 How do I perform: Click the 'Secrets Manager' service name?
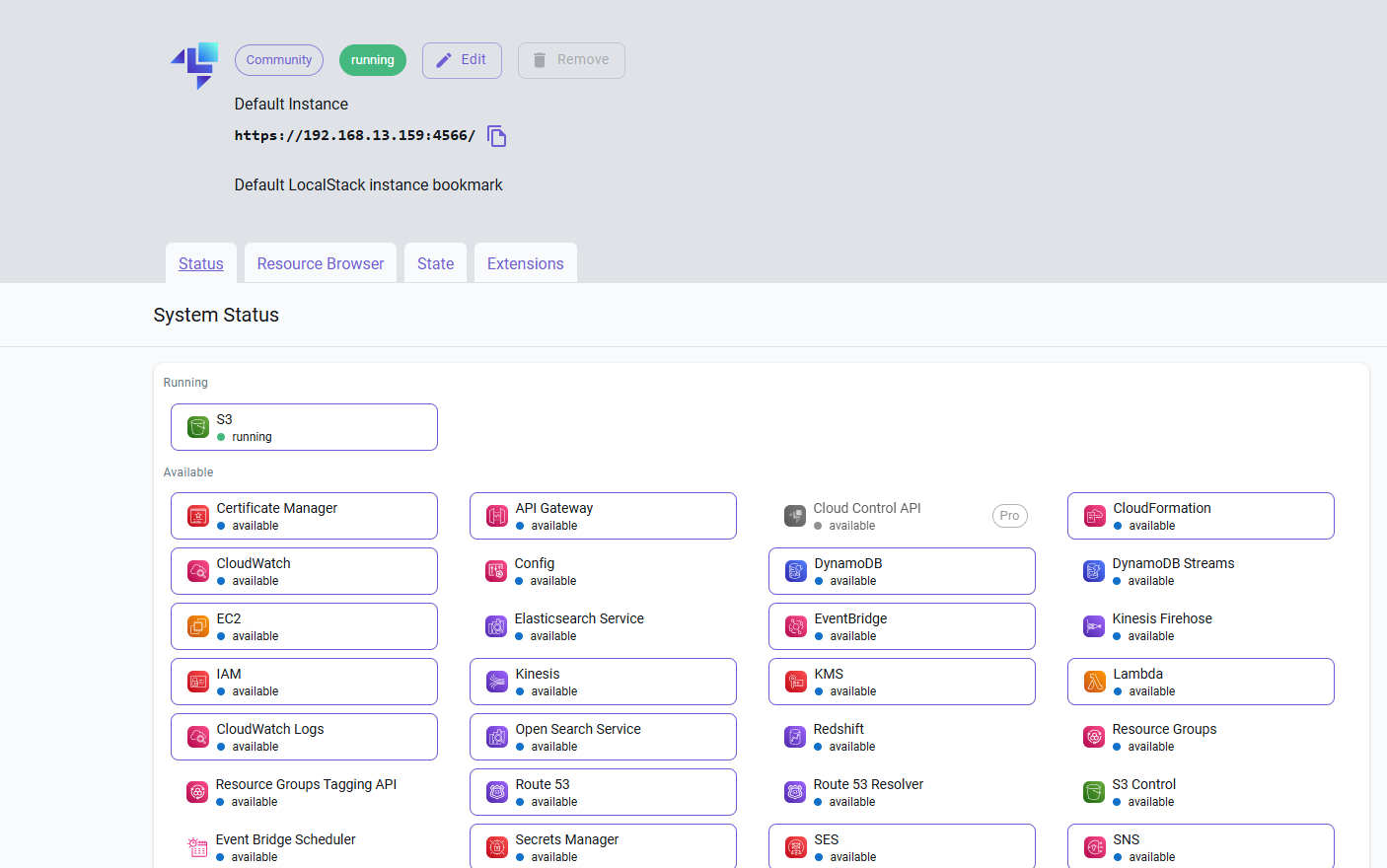pyautogui.click(x=567, y=839)
